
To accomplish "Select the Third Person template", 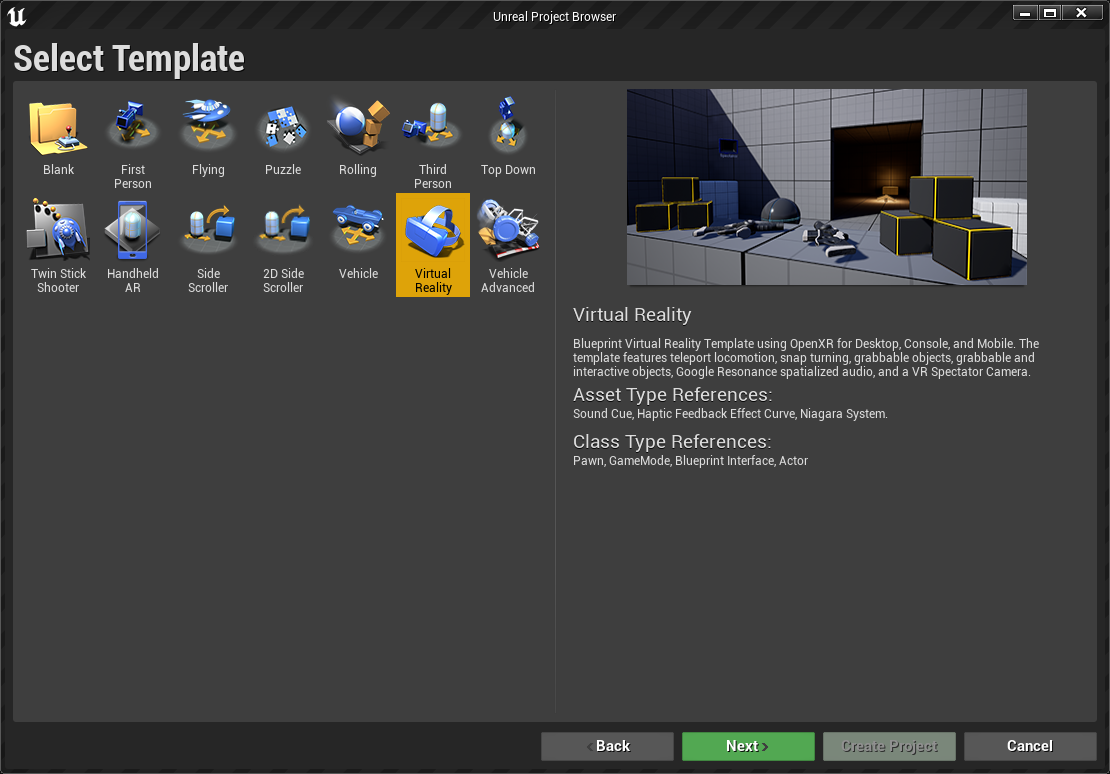I will tap(433, 142).
